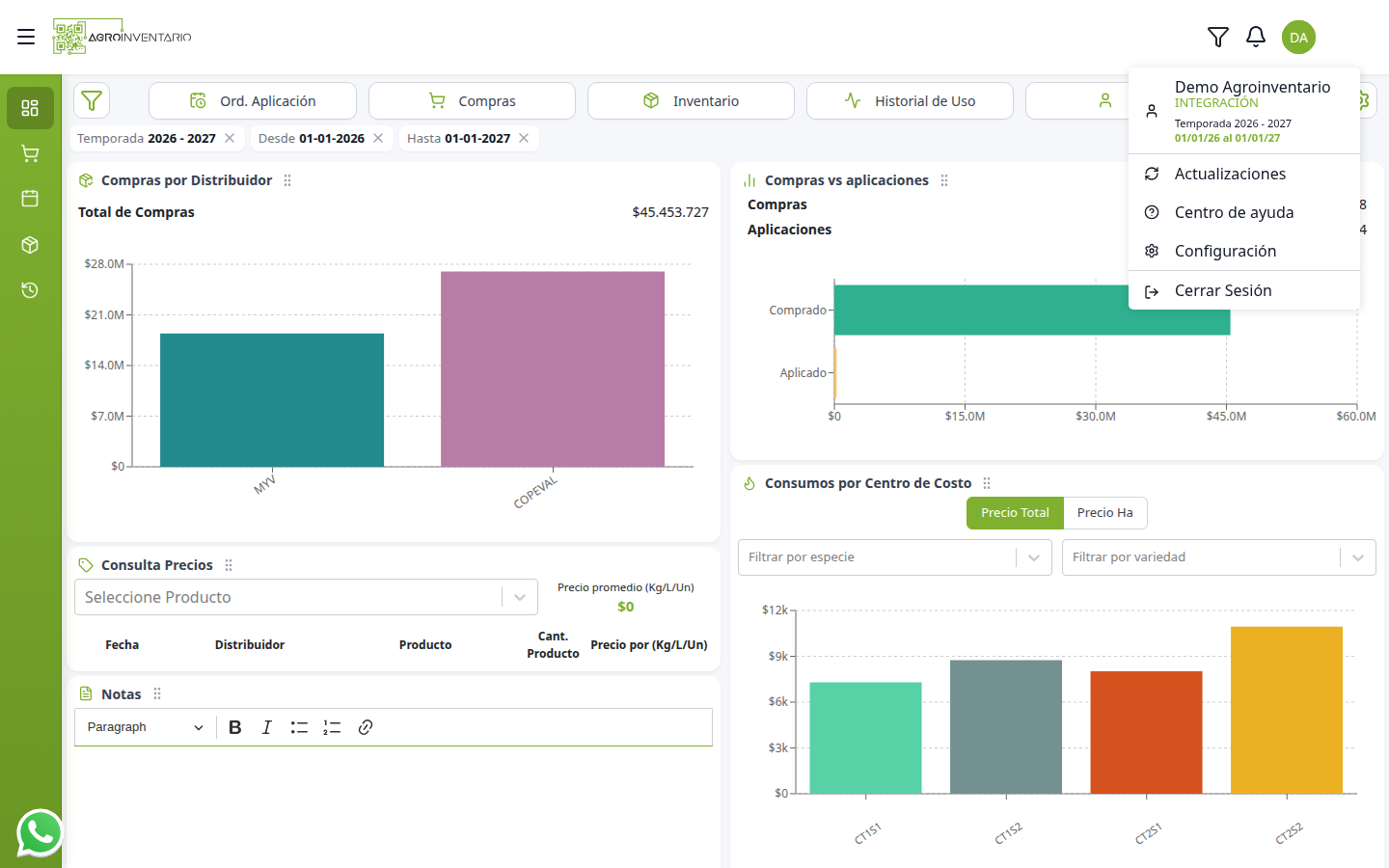The height and width of the screenshot is (868, 1389).
Task: Open the notifications bell
Action: point(1256,37)
